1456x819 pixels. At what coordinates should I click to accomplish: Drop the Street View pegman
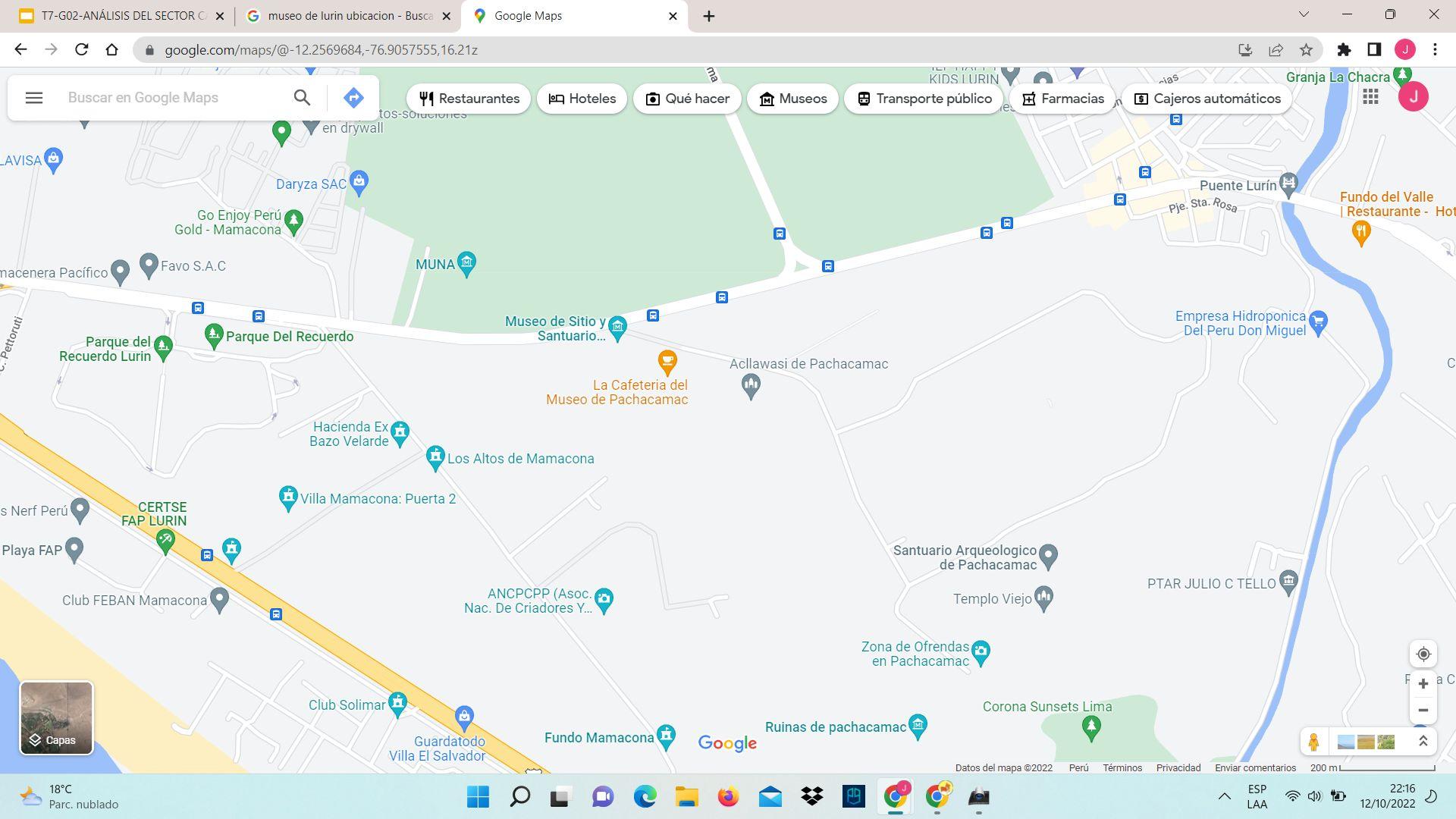coord(1314,742)
